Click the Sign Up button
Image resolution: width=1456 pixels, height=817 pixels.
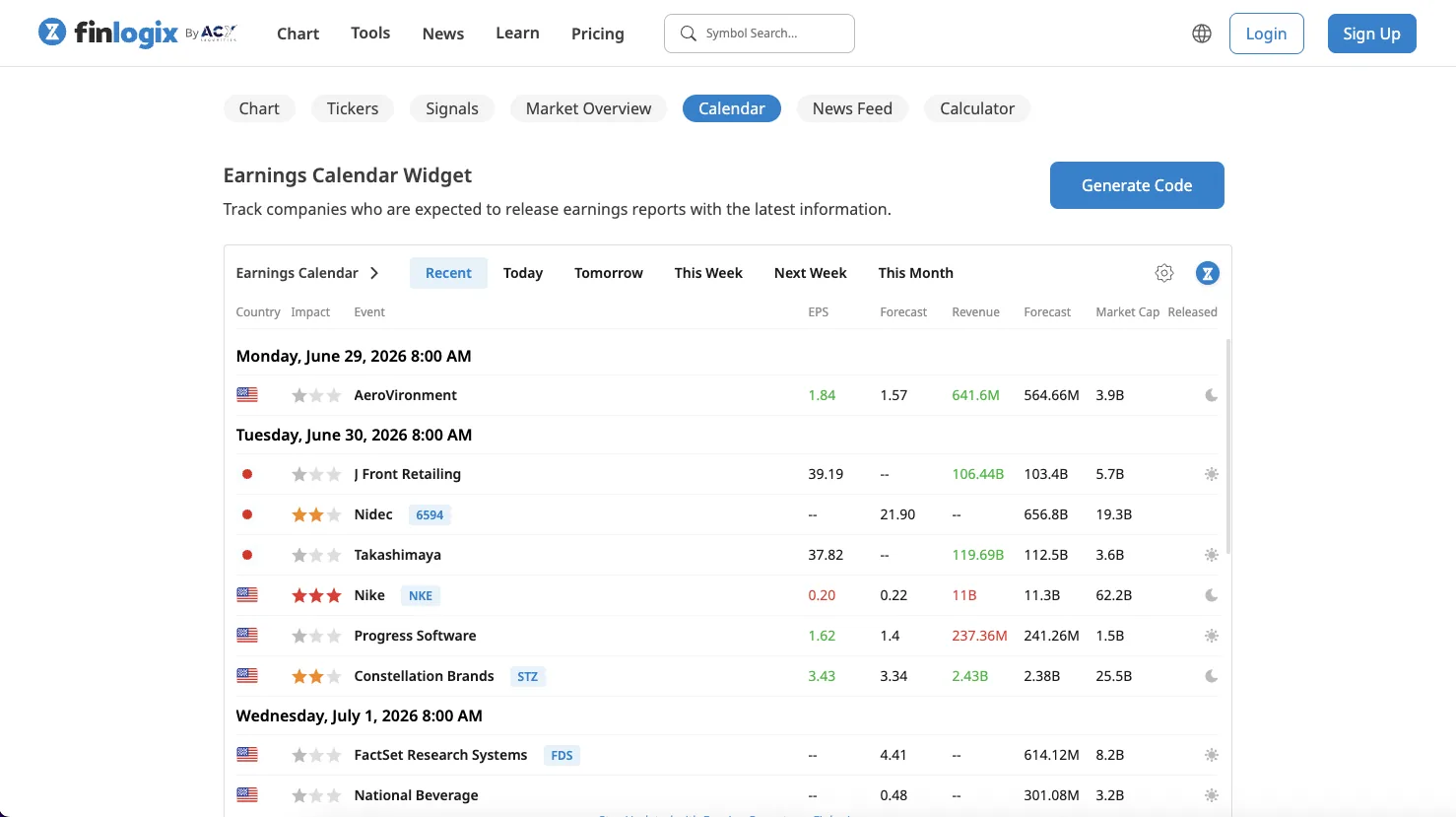click(1371, 34)
